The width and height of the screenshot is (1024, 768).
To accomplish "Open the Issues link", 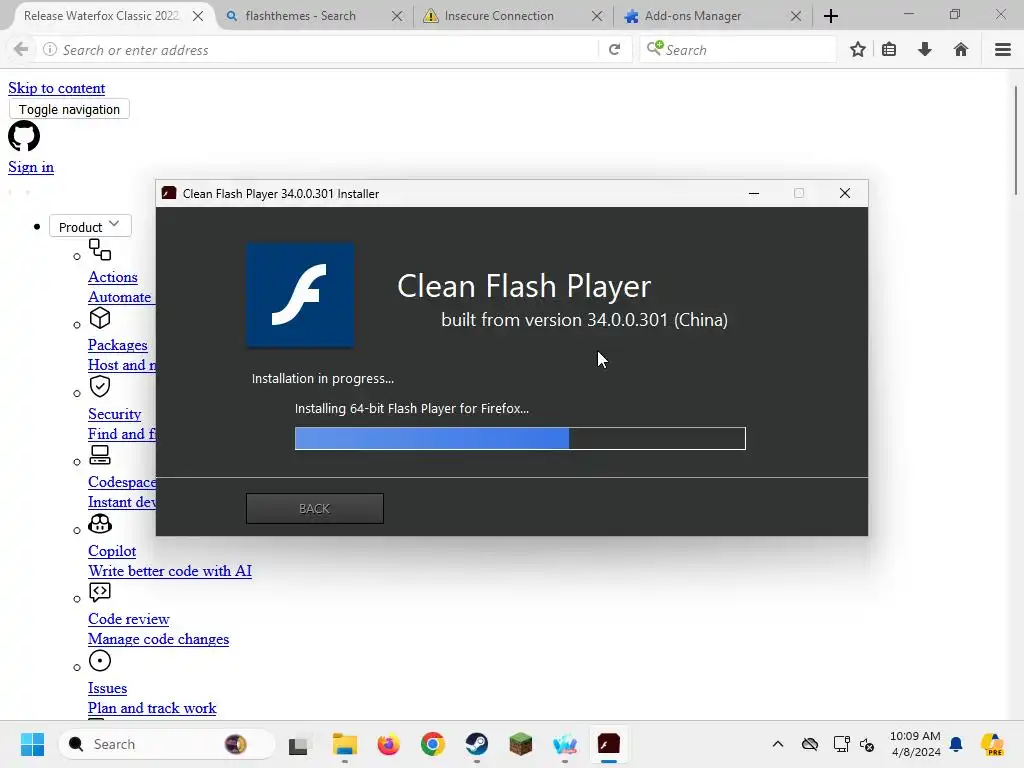I will coord(108,688).
